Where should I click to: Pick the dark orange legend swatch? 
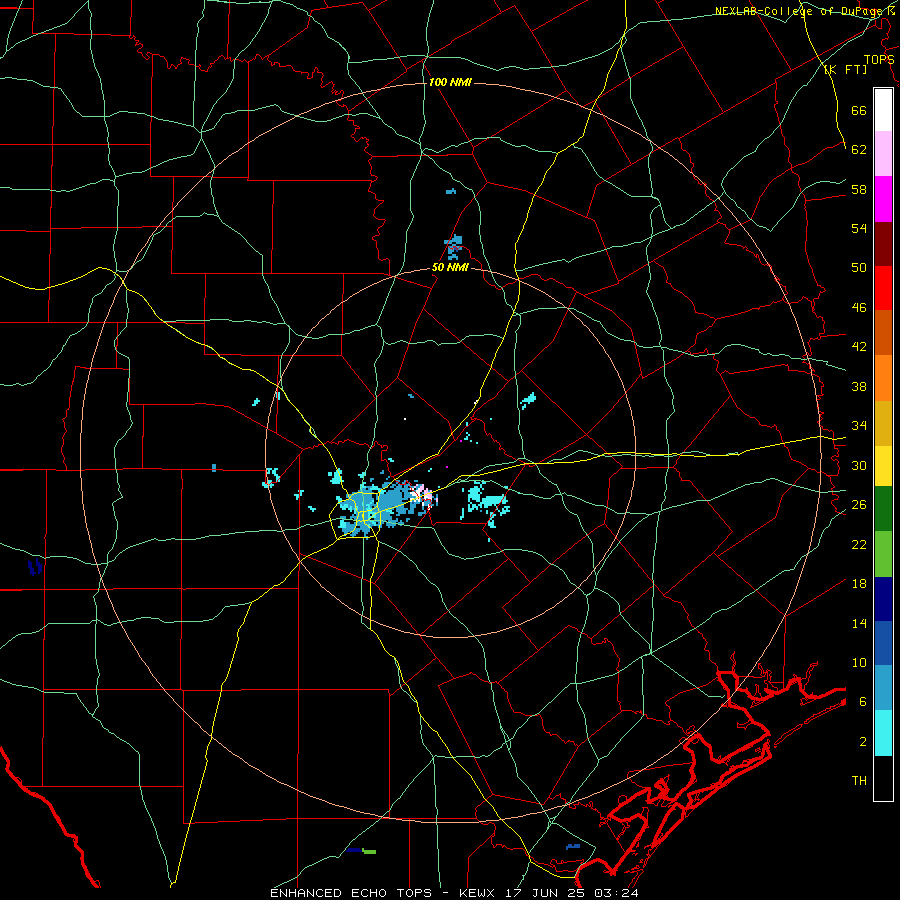click(883, 333)
